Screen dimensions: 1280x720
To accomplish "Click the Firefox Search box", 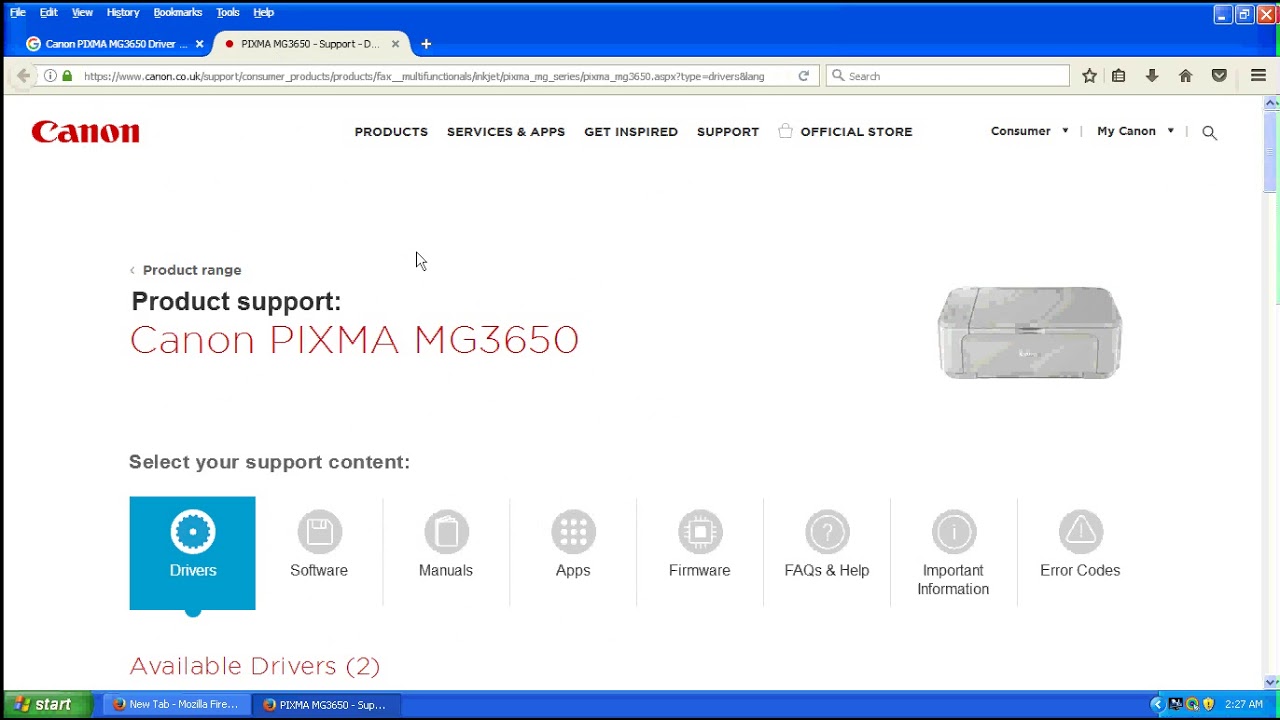I will coord(948,76).
